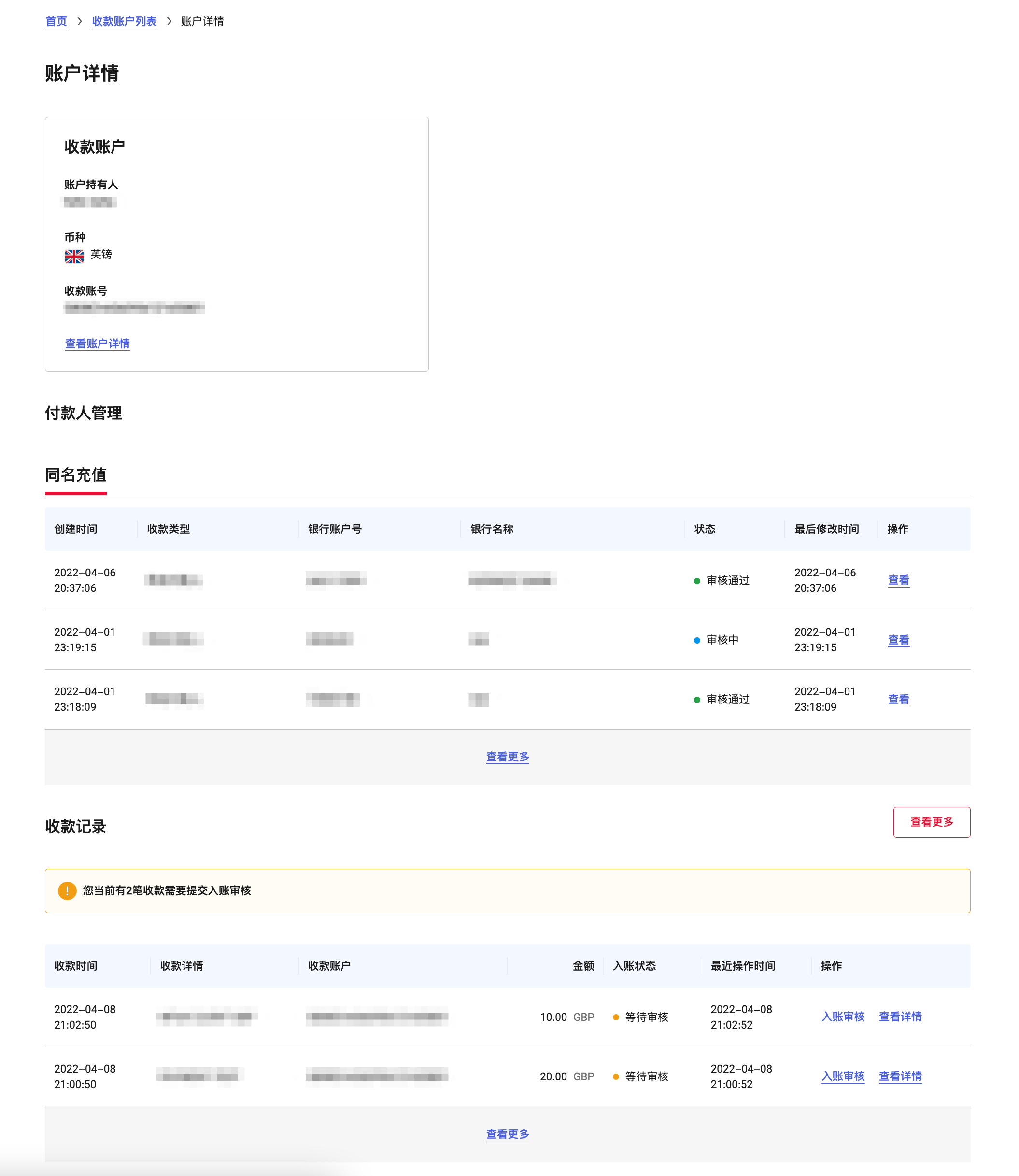This screenshot has height=1176, width=1019.
Task: View payer with 审核中 status
Action: click(x=898, y=640)
